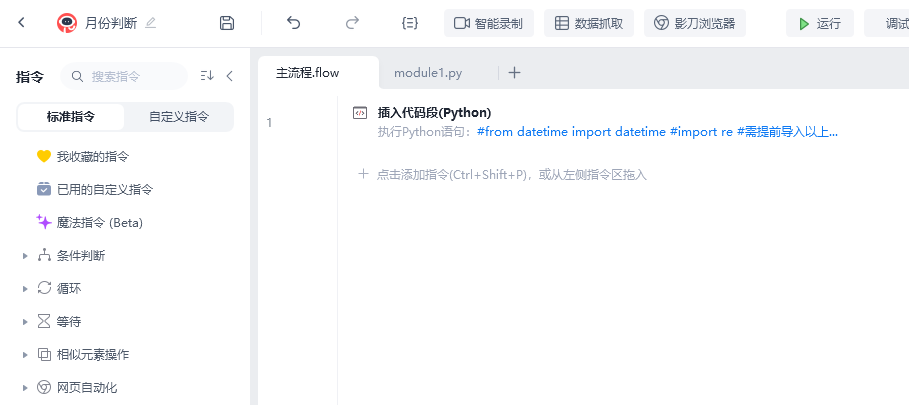Open the variables {≡} panel
Image resolution: width=909 pixels, height=405 pixels.
(x=409, y=23)
